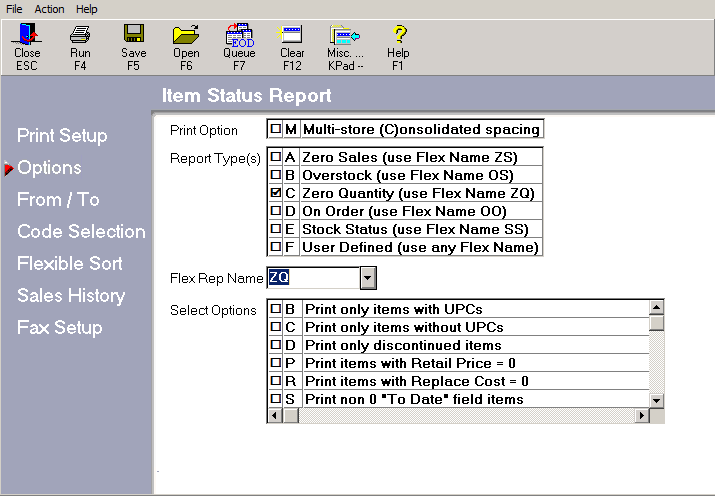Uncheck Zero Quantity report type C

coord(275,193)
